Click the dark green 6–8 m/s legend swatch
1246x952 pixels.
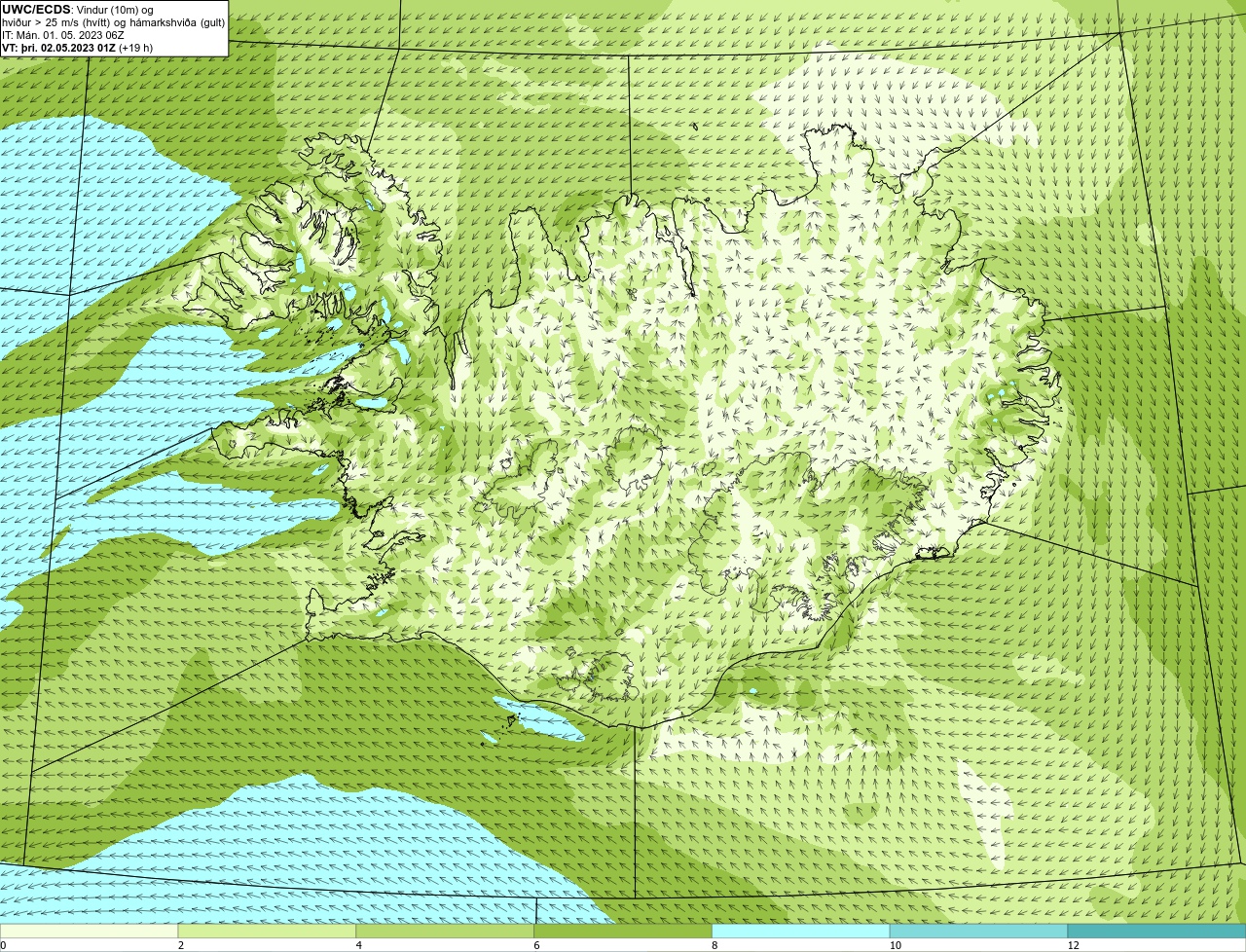tap(623, 932)
